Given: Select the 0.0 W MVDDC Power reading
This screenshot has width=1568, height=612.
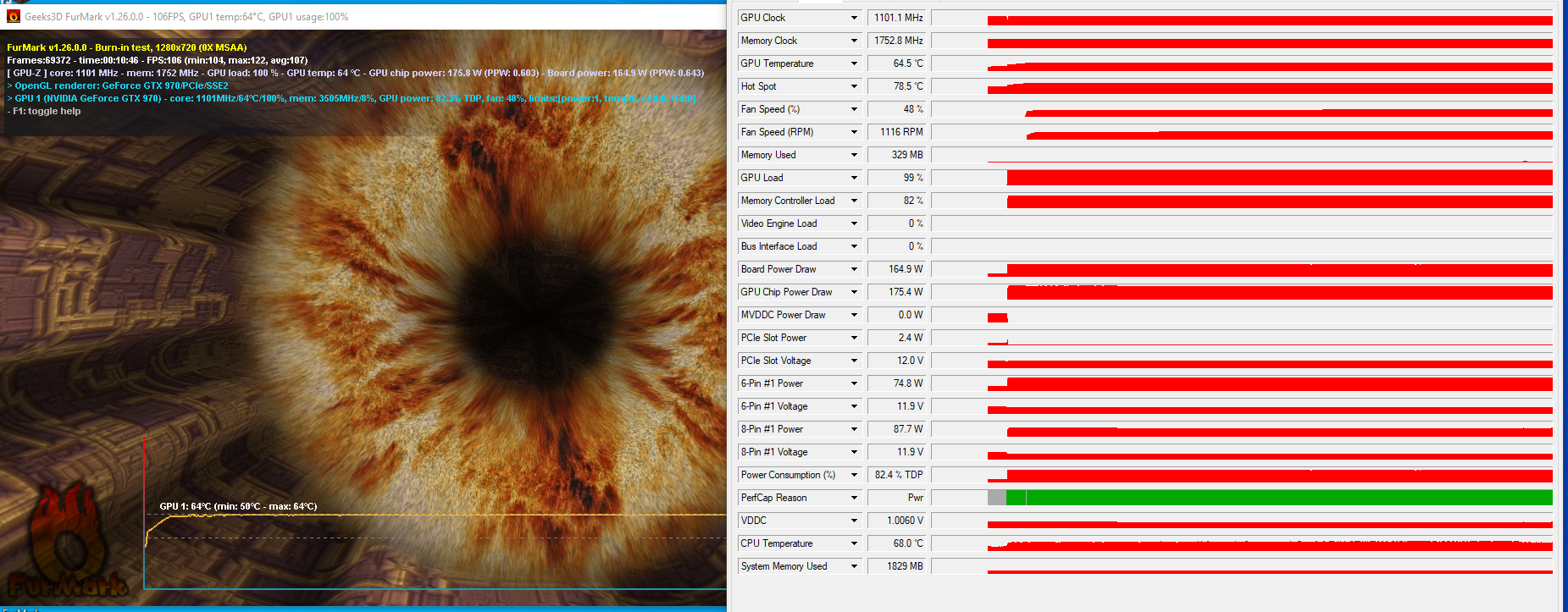Looking at the screenshot, I should [898, 315].
